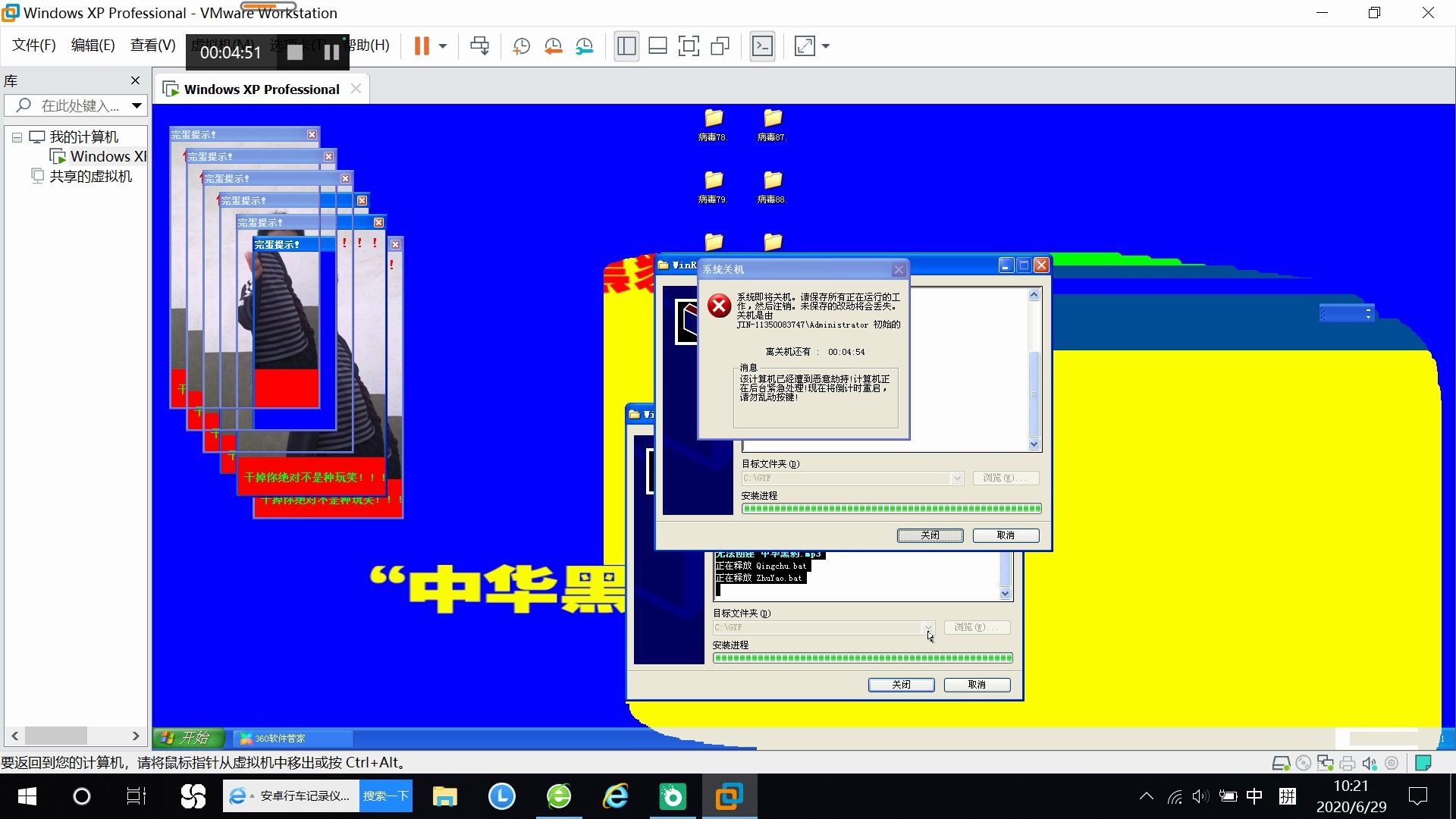The width and height of the screenshot is (1456, 819).
Task: Revert virtual machine to previous snapshot
Action: (x=553, y=46)
